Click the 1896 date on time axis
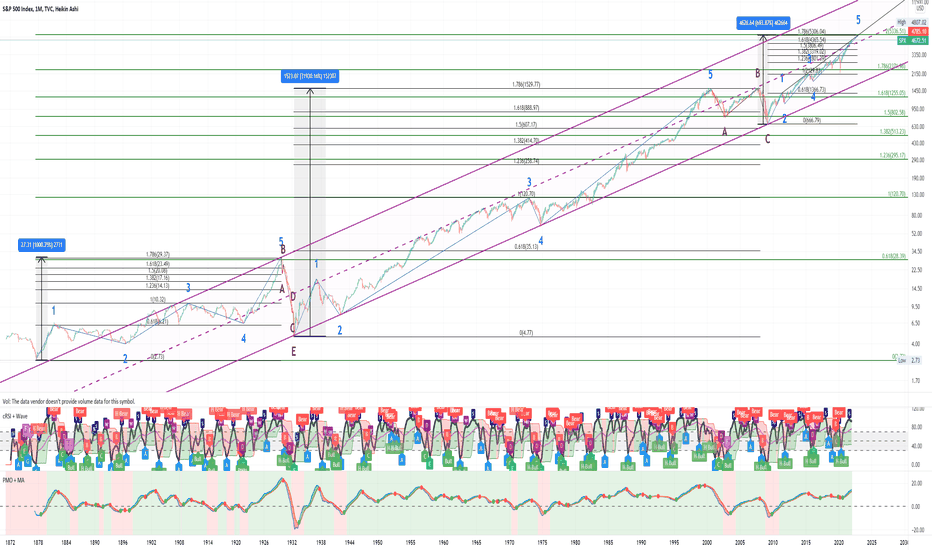This screenshot has width=932, height=550. [123, 543]
